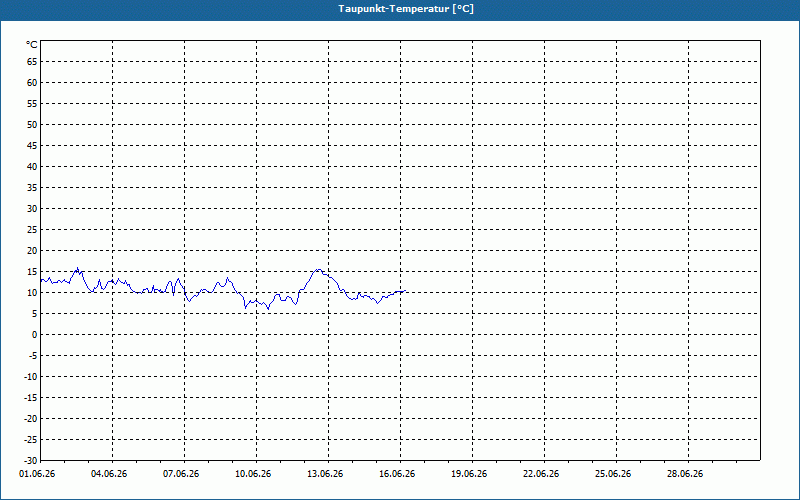Click the -5 y-axis value
Image resolution: width=800 pixels, height=500 pixels.
[x=33, y=356]
